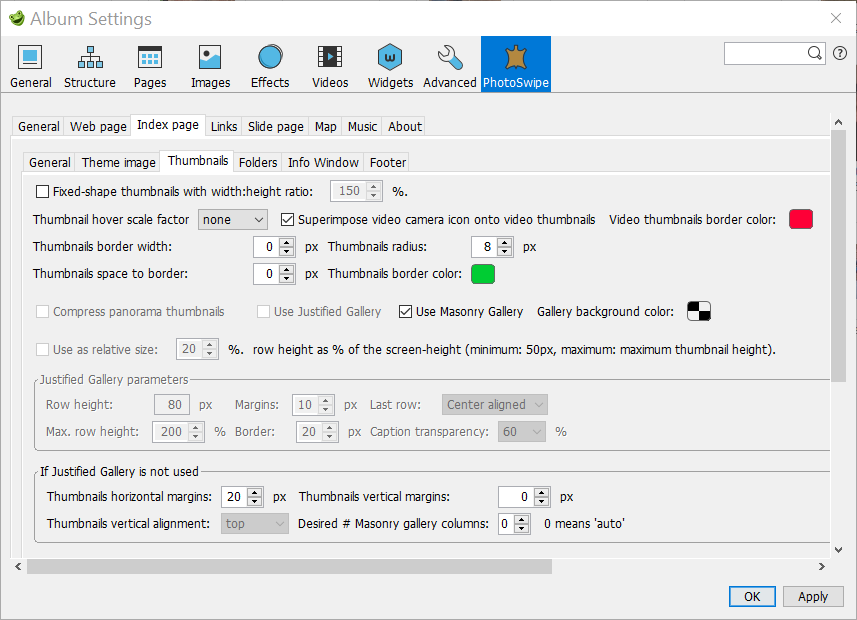
Task: Select the Advanced wrench icon
Action: click(x=450, y=65)
